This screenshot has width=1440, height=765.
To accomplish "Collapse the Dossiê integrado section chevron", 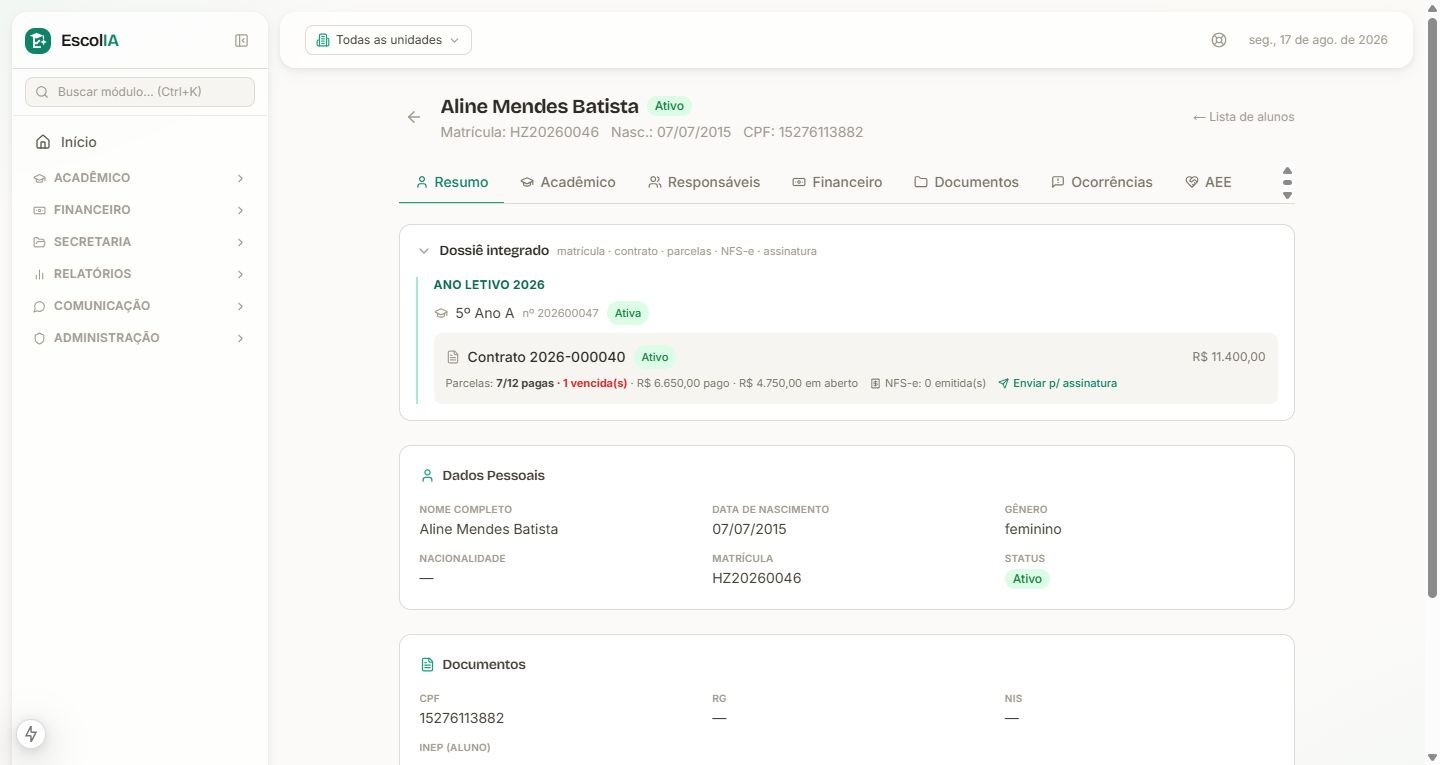I will click(x=424, y=251).
